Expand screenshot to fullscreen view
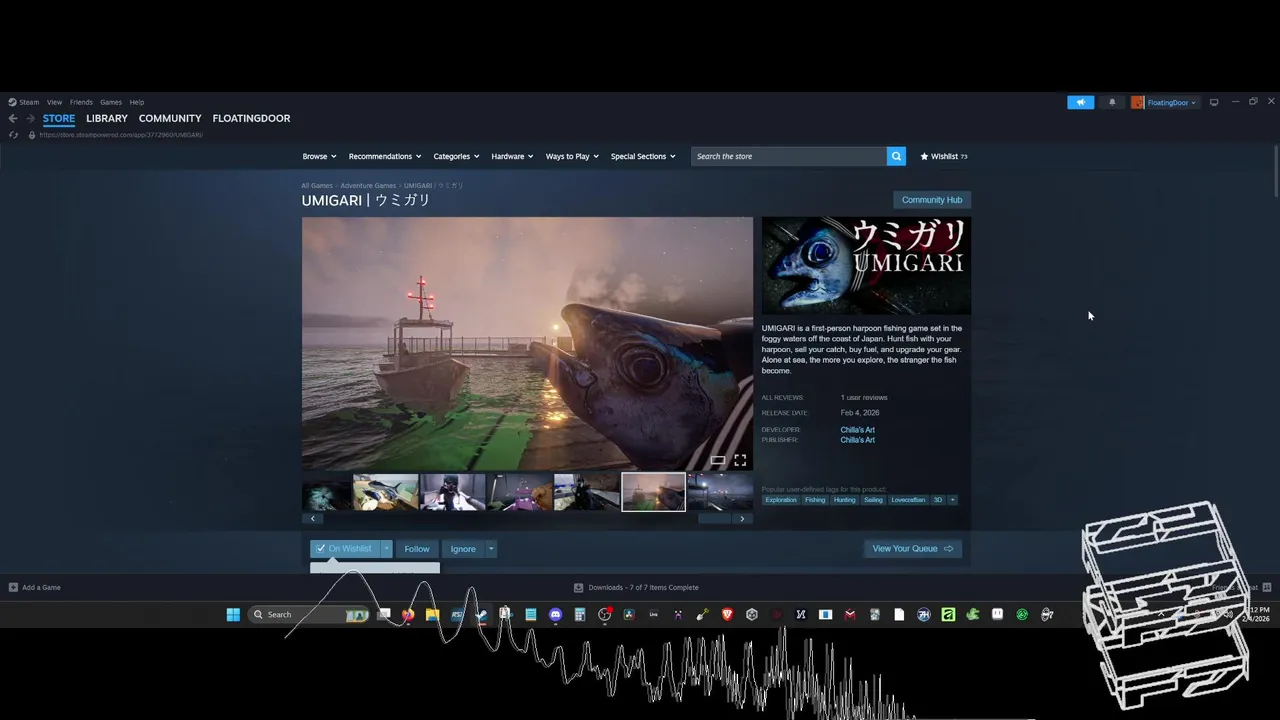 point(740,460)
